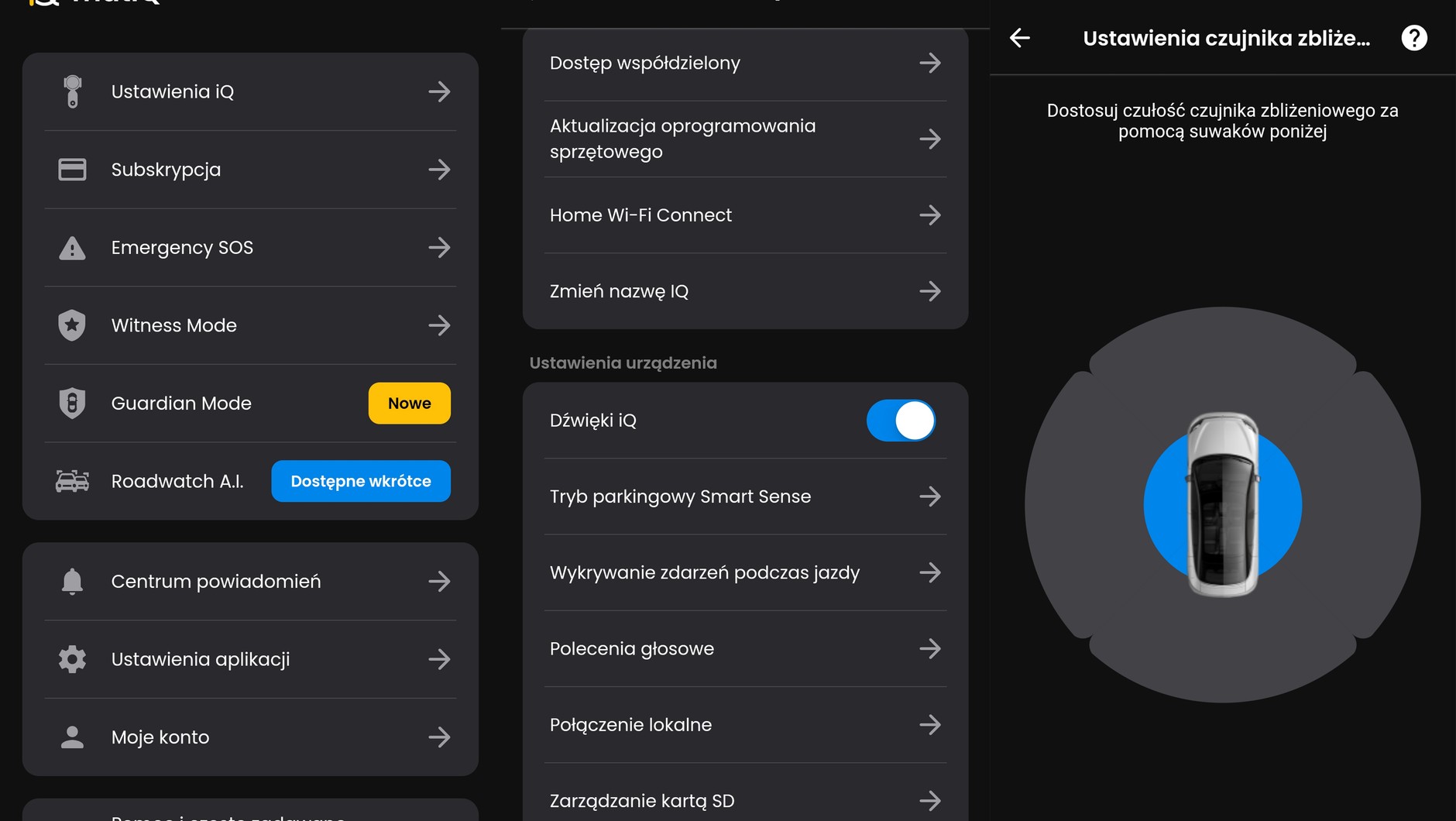Click the Guardian Mode lock shield icon
1456x821 pixels.
click(x=72, y=404)
